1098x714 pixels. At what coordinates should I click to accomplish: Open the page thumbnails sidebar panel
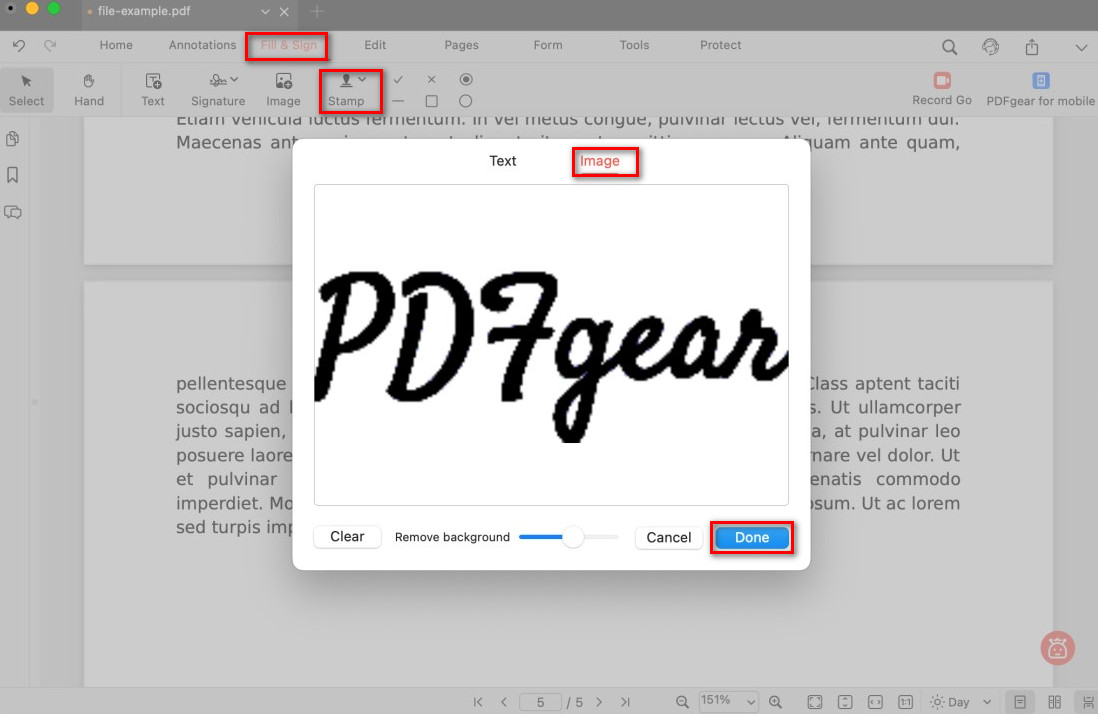coord(13,139)
